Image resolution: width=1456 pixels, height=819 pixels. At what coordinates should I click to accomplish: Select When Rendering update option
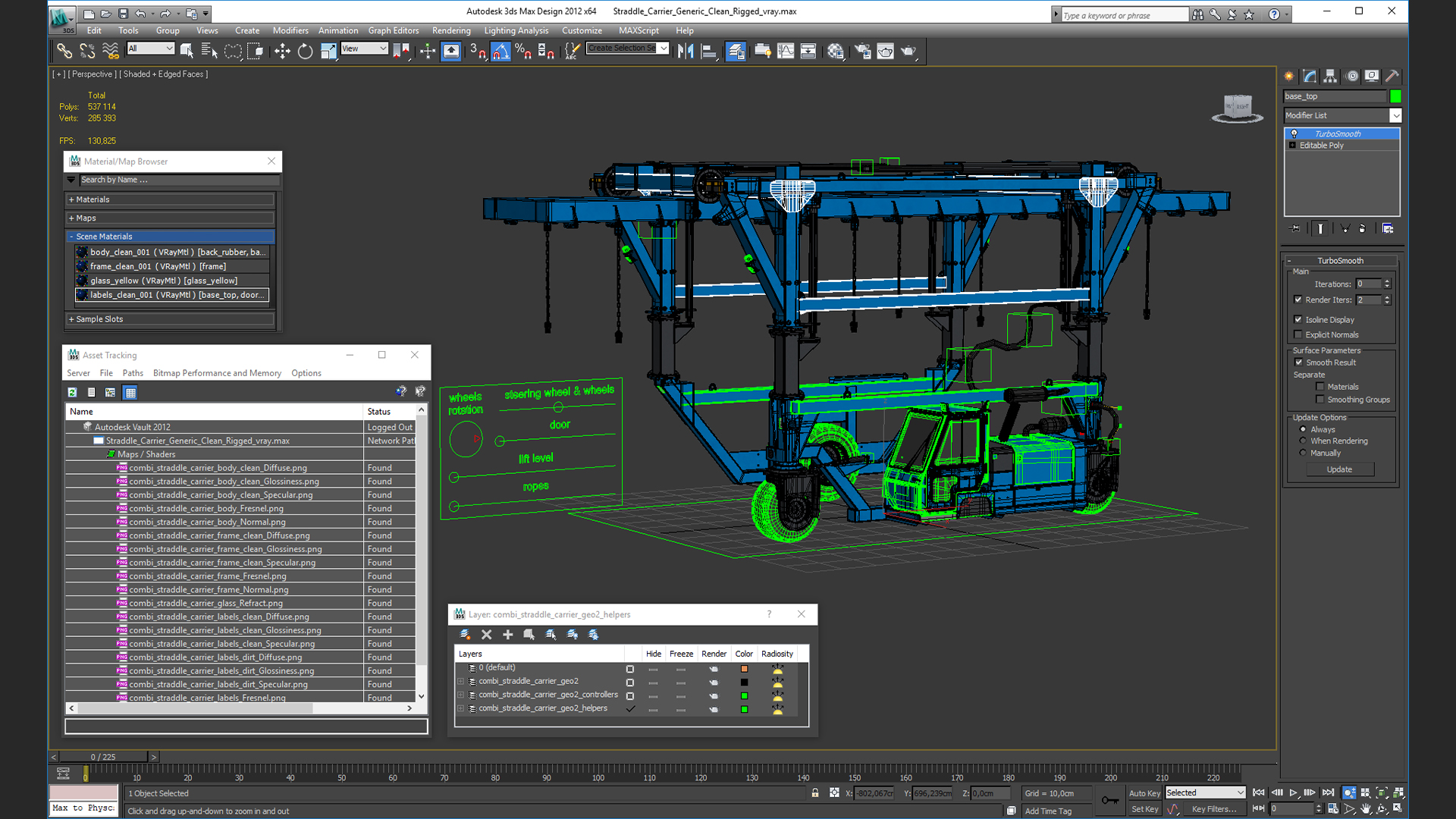click(1304, 441)
